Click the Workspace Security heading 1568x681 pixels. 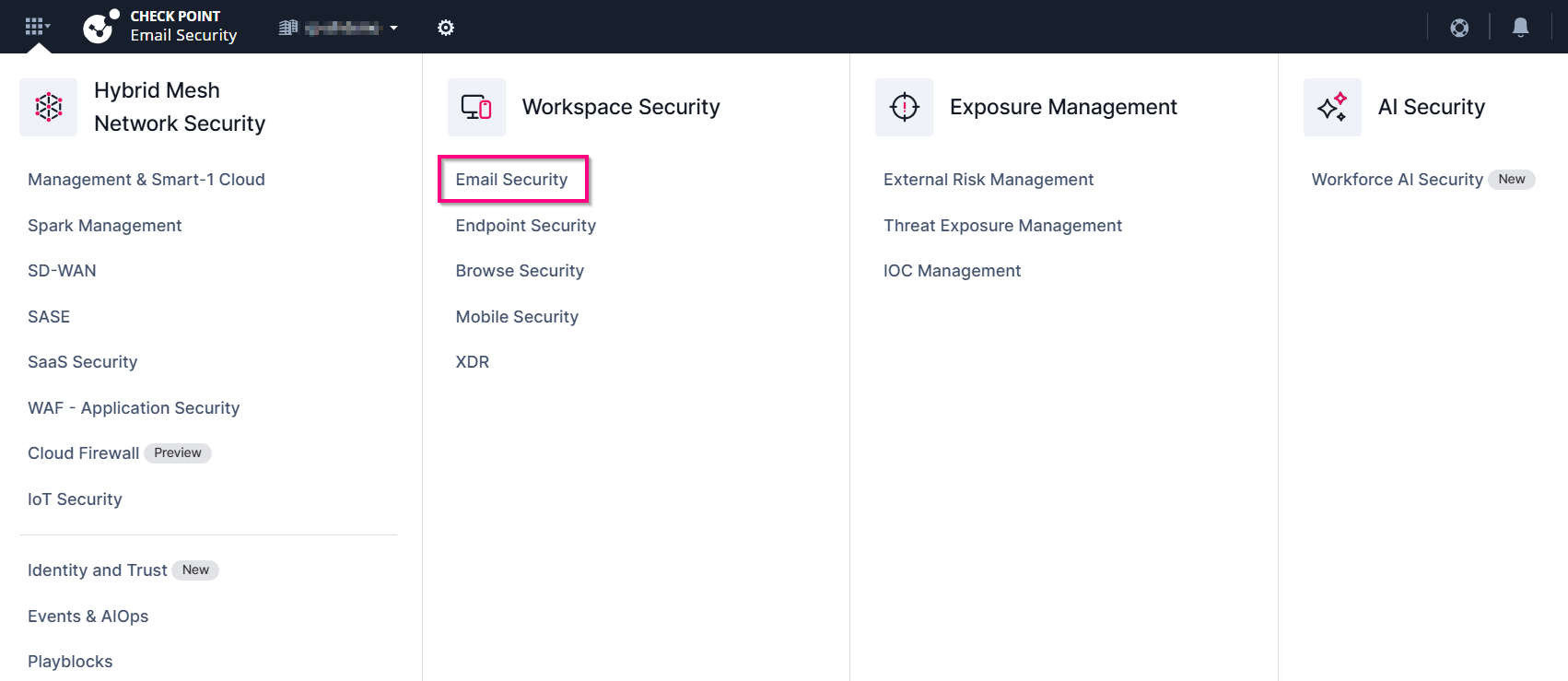[x=621, y=107]
